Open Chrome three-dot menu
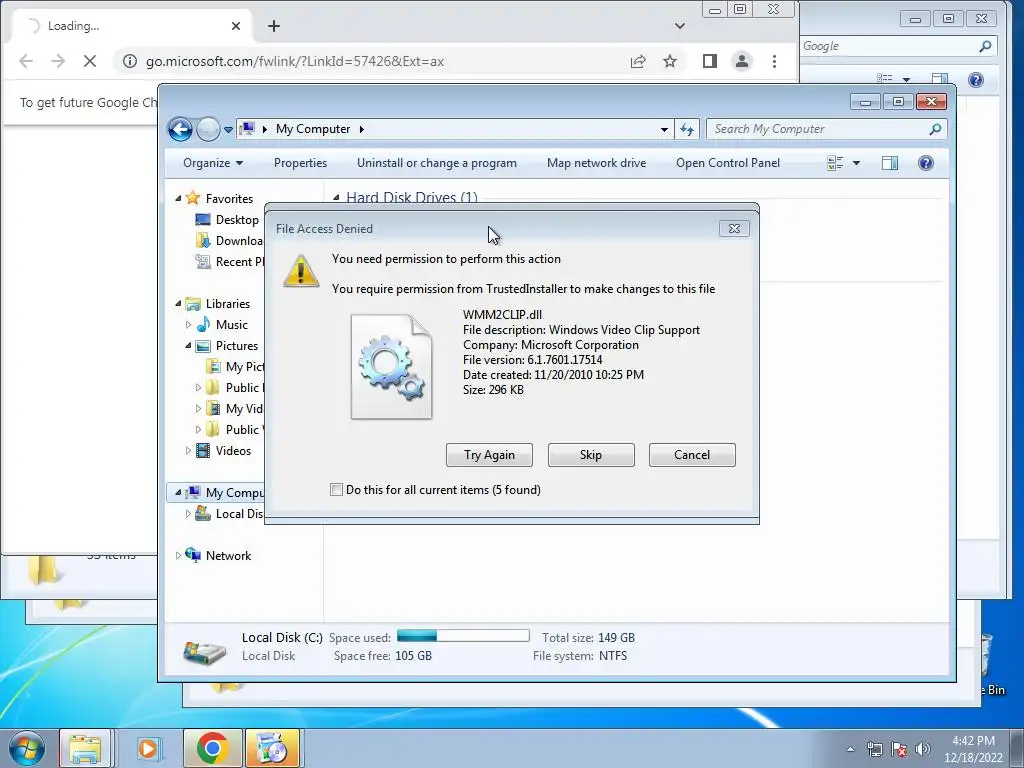The height and width of the screenshot is (768, 1024). click(775, 61)
